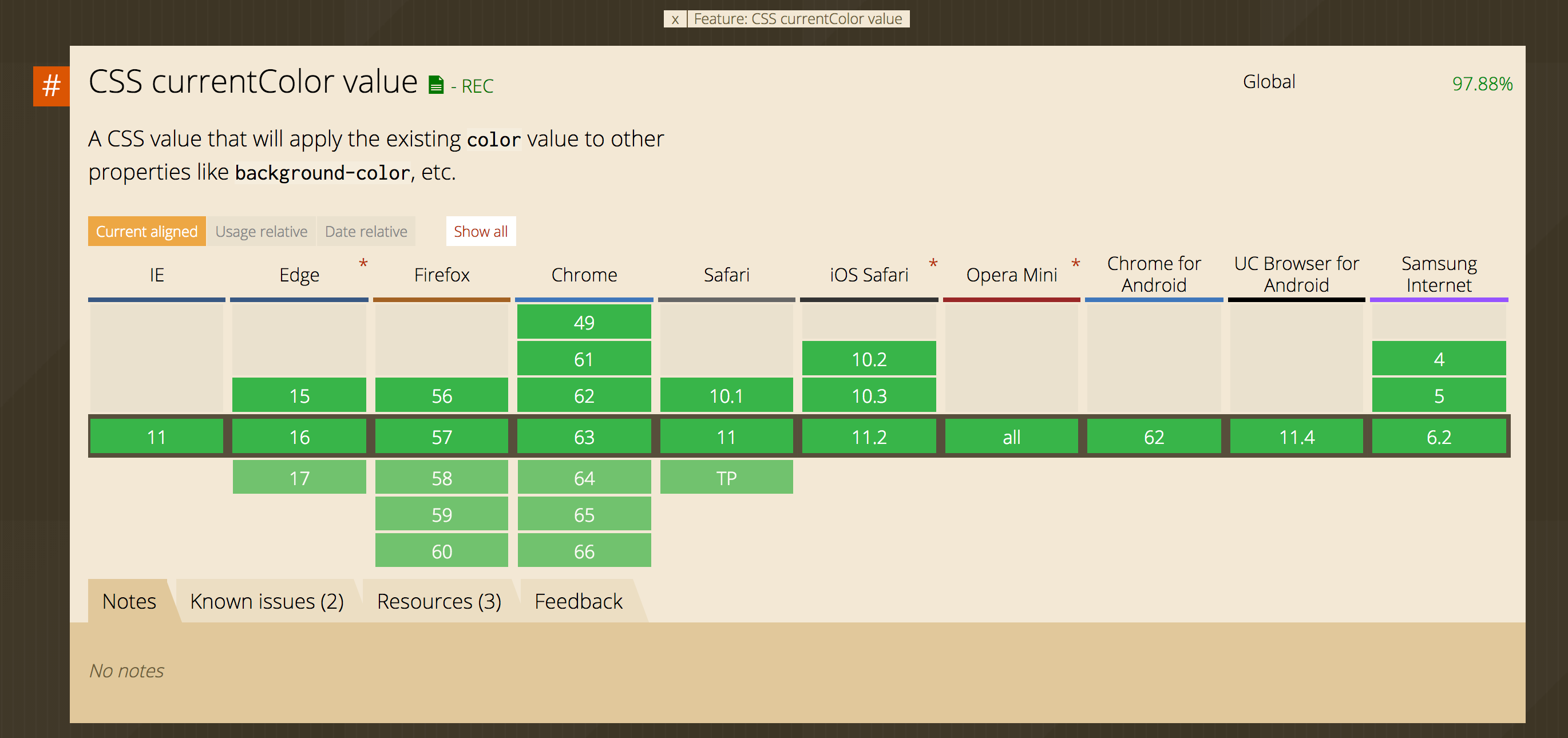Select the Current aligned view
The width and height of the screenshot is (1568, 738).
[146, 231]
